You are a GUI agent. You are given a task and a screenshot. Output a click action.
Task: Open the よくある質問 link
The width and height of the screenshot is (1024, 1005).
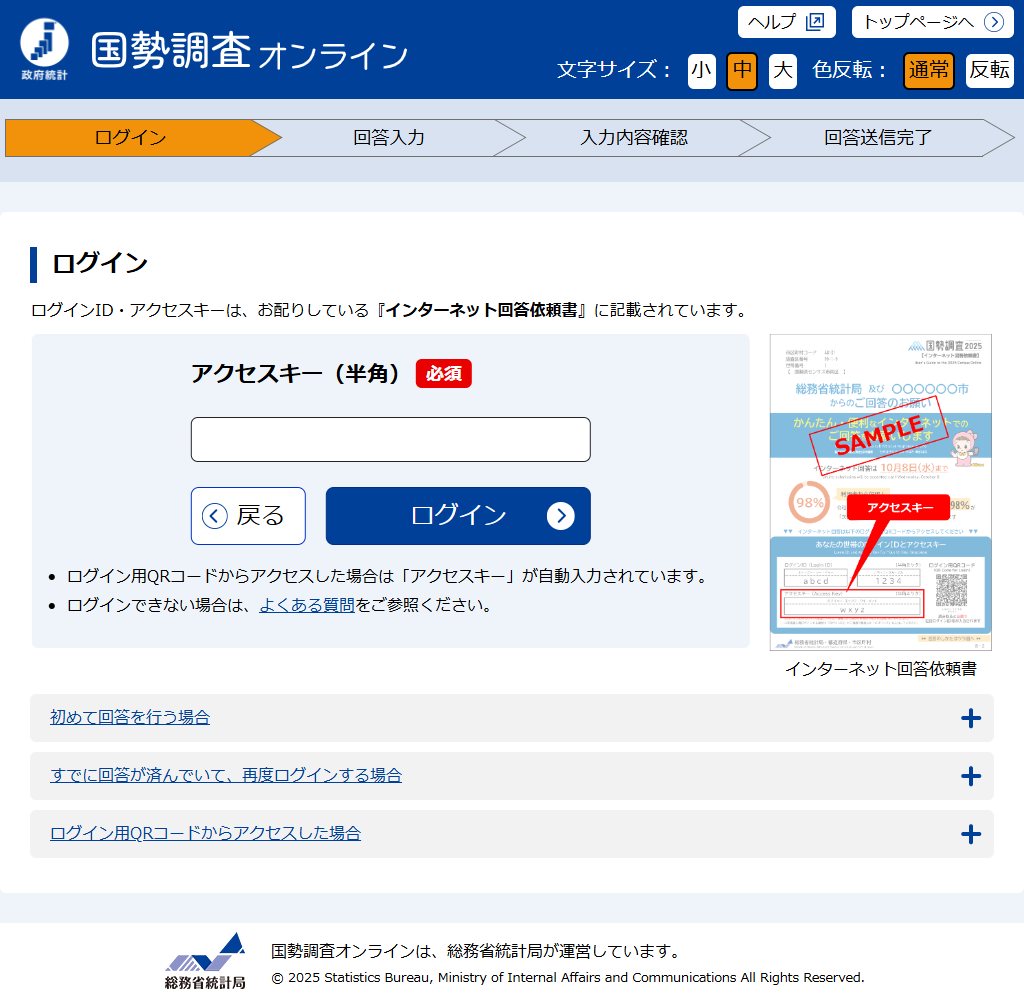point(306,605)
